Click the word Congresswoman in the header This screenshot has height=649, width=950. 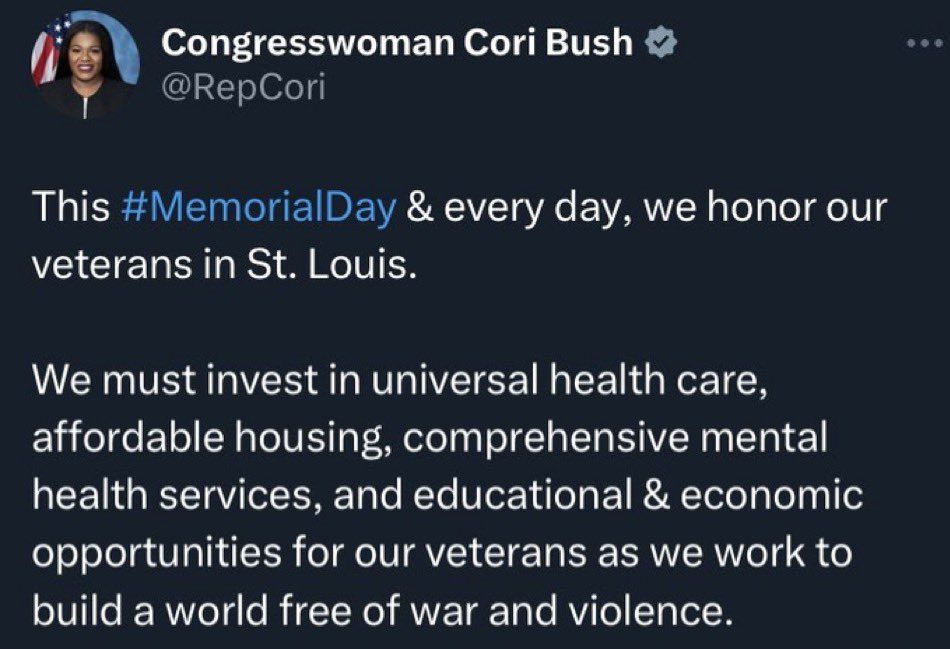[307, 44]
